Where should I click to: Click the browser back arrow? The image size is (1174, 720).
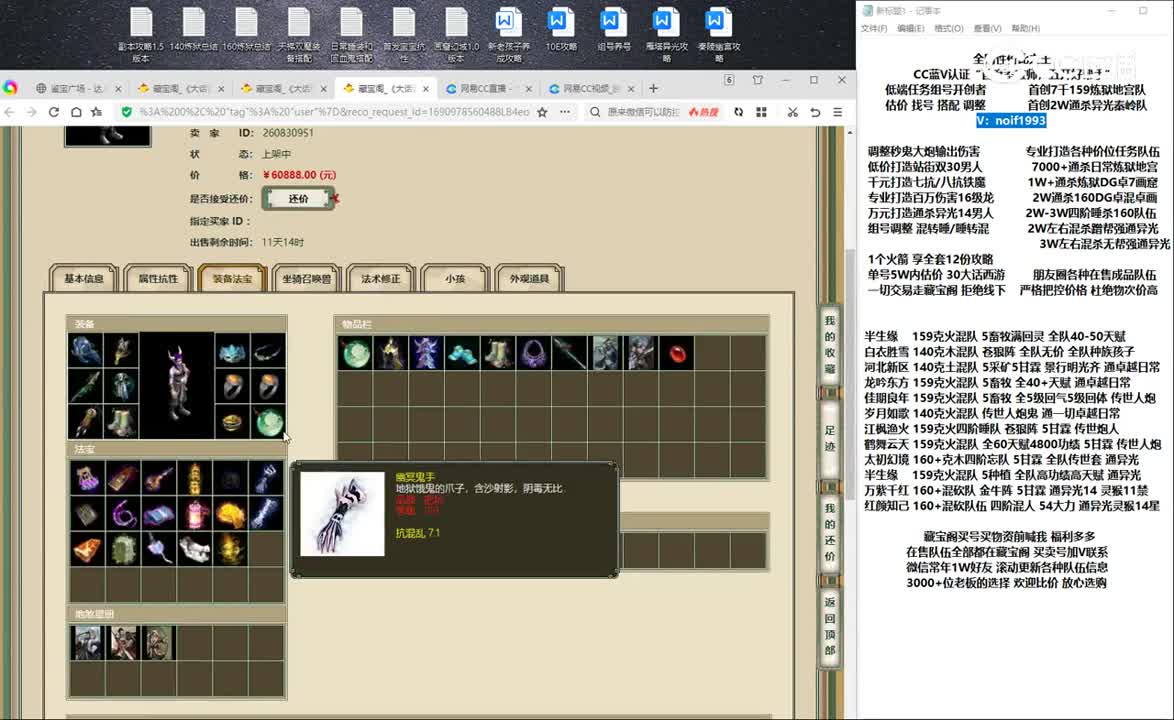tap(10, 112)
